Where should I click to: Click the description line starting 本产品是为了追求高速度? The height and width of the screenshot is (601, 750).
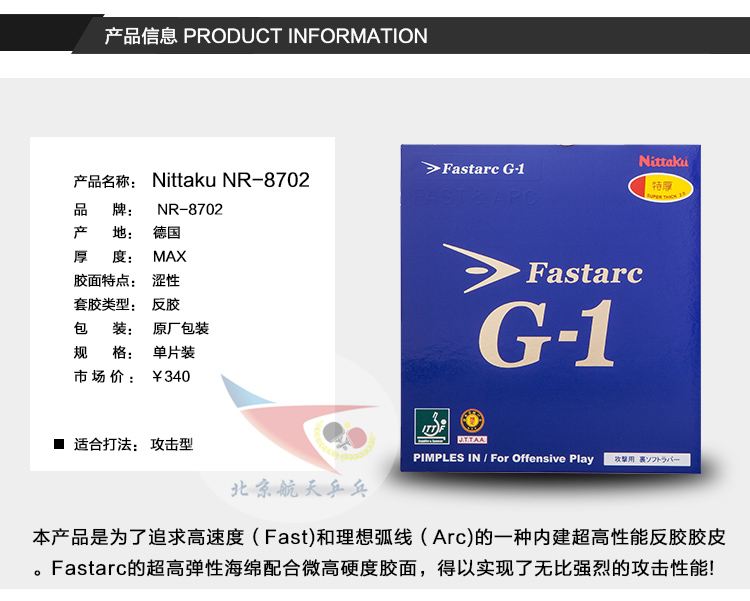coord(379,537)
